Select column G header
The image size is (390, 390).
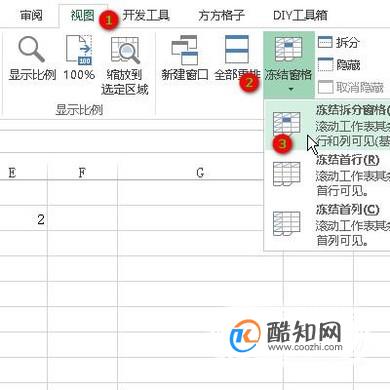pyautogui.click(x=200, y=173)
